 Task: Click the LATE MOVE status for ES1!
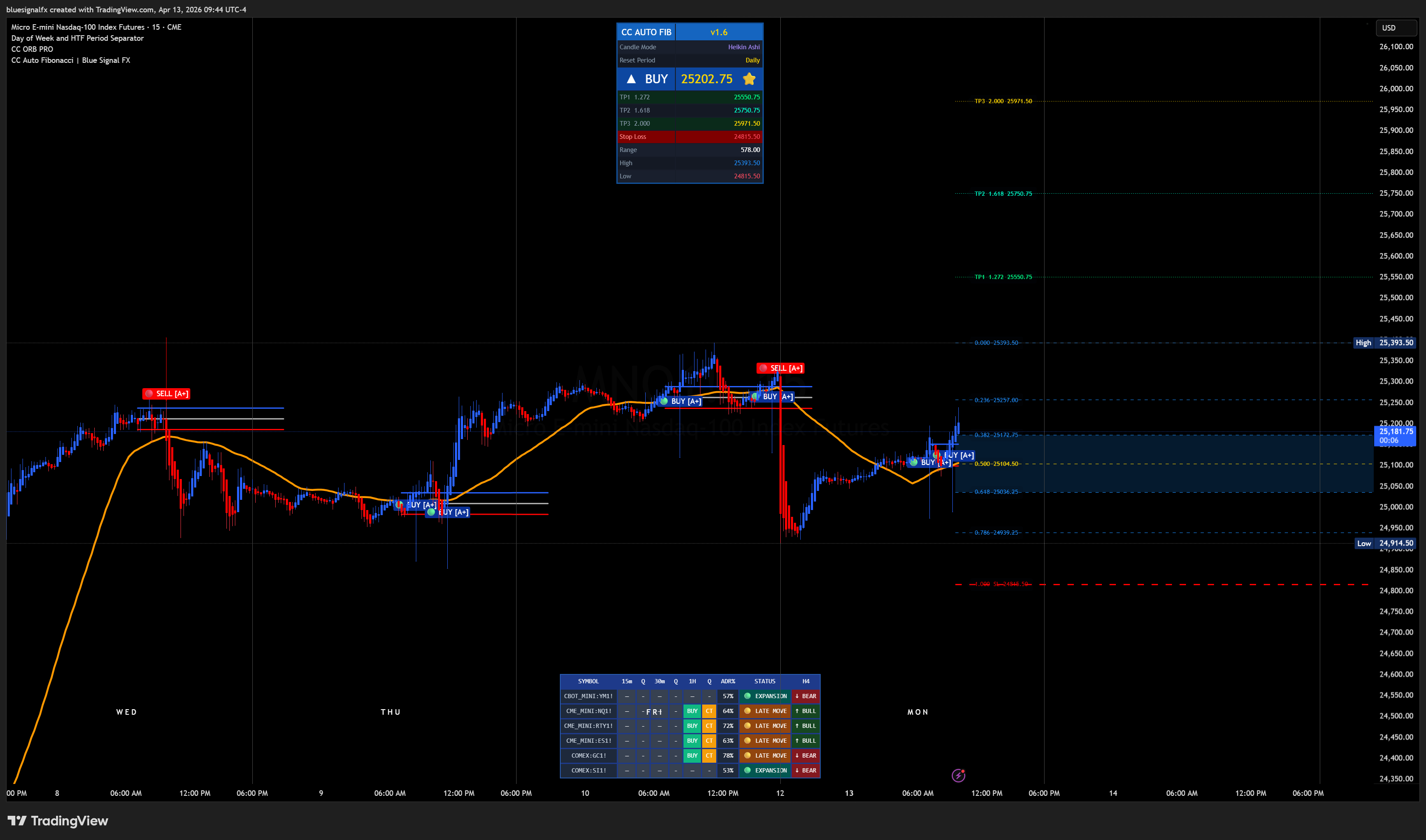tap(765, 741)
